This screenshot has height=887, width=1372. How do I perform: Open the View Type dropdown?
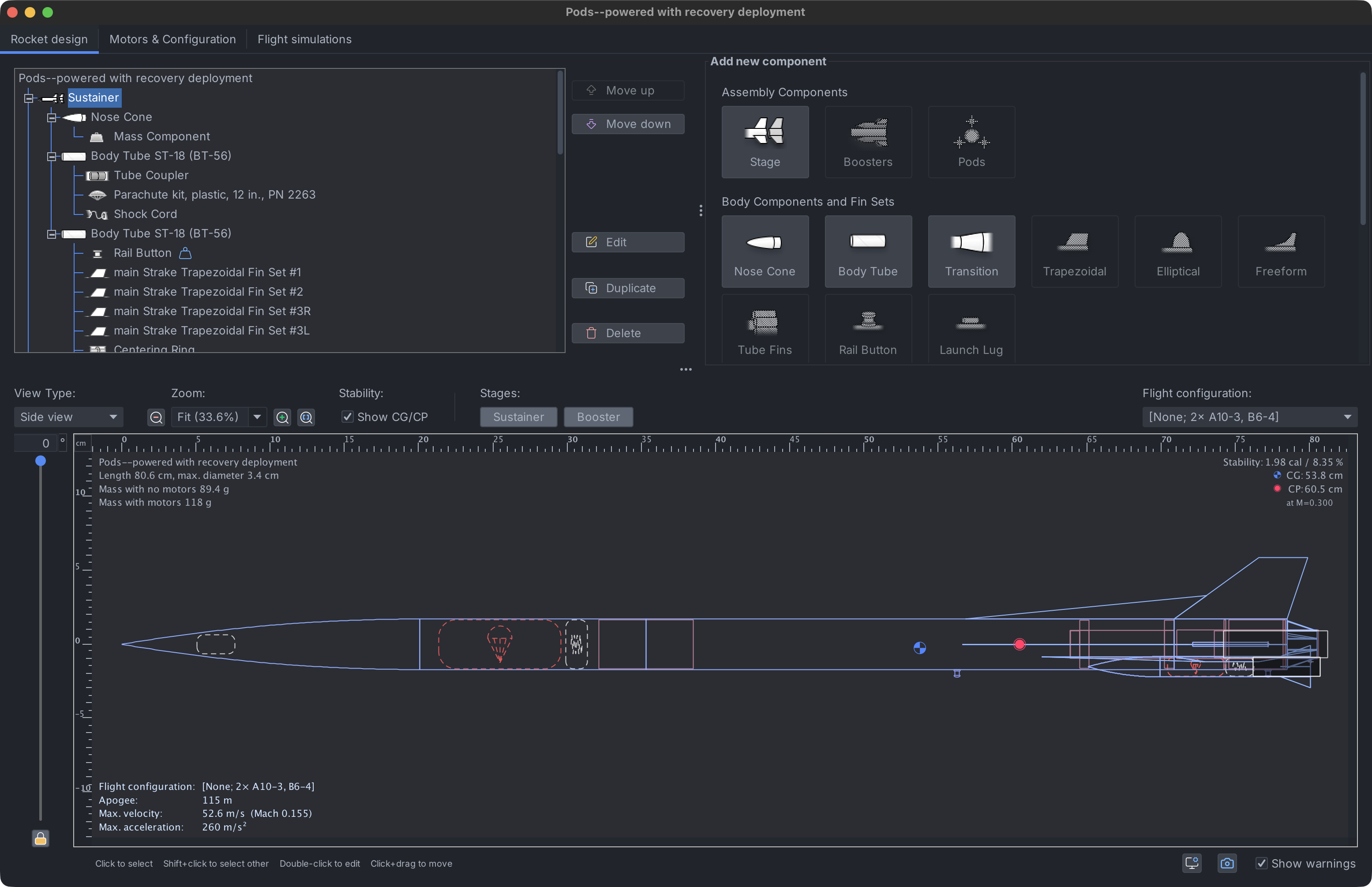pyautogui.click(x=68, y=417)
